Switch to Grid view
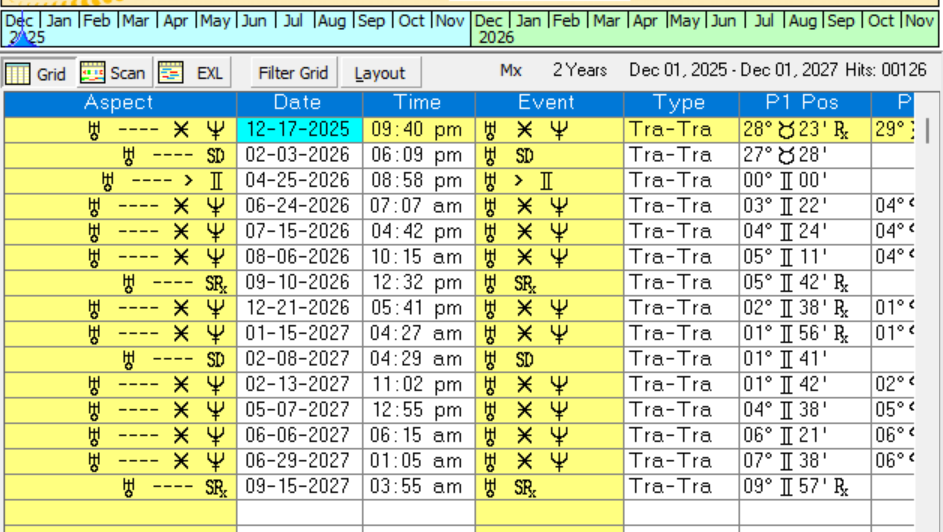The width and height of the screenshot is (943, 532). [x=37, y=73]
